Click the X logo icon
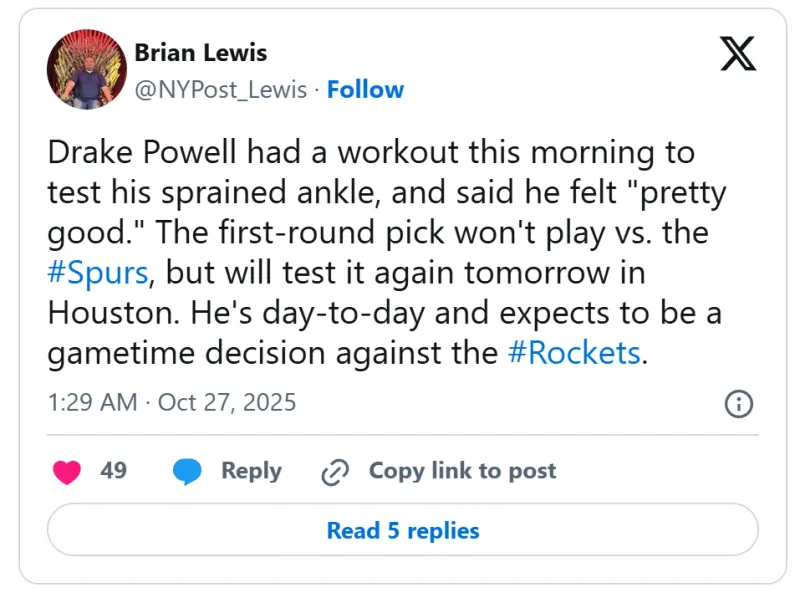800x598 pixels. (738, 54)
